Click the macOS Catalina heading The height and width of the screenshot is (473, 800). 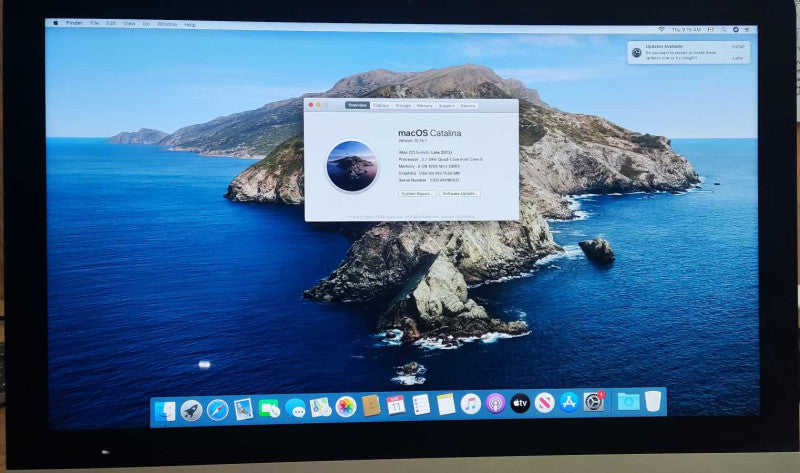430,133
